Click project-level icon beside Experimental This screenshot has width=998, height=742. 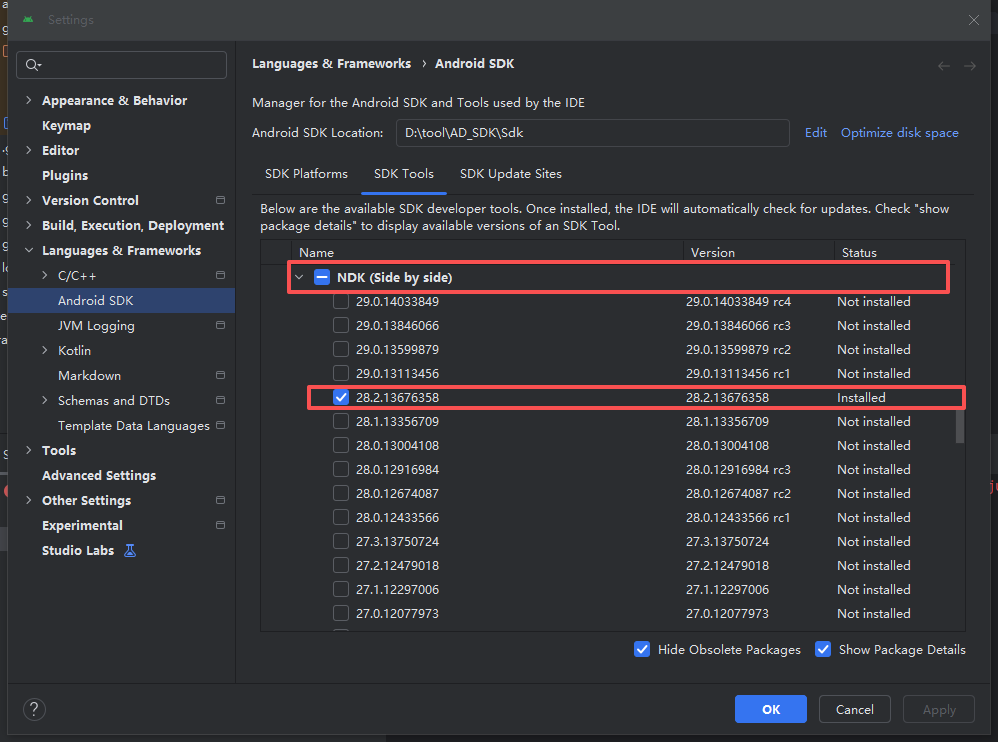tap(220, 525)
